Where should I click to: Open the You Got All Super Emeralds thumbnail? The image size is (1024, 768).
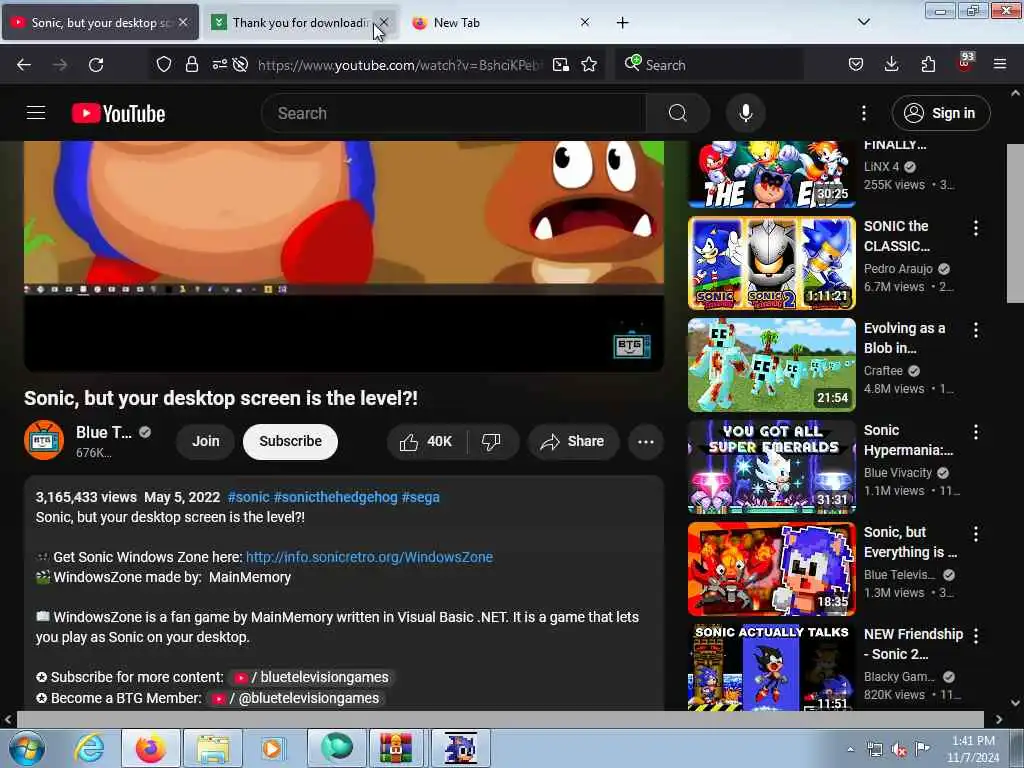coord(771,466)
